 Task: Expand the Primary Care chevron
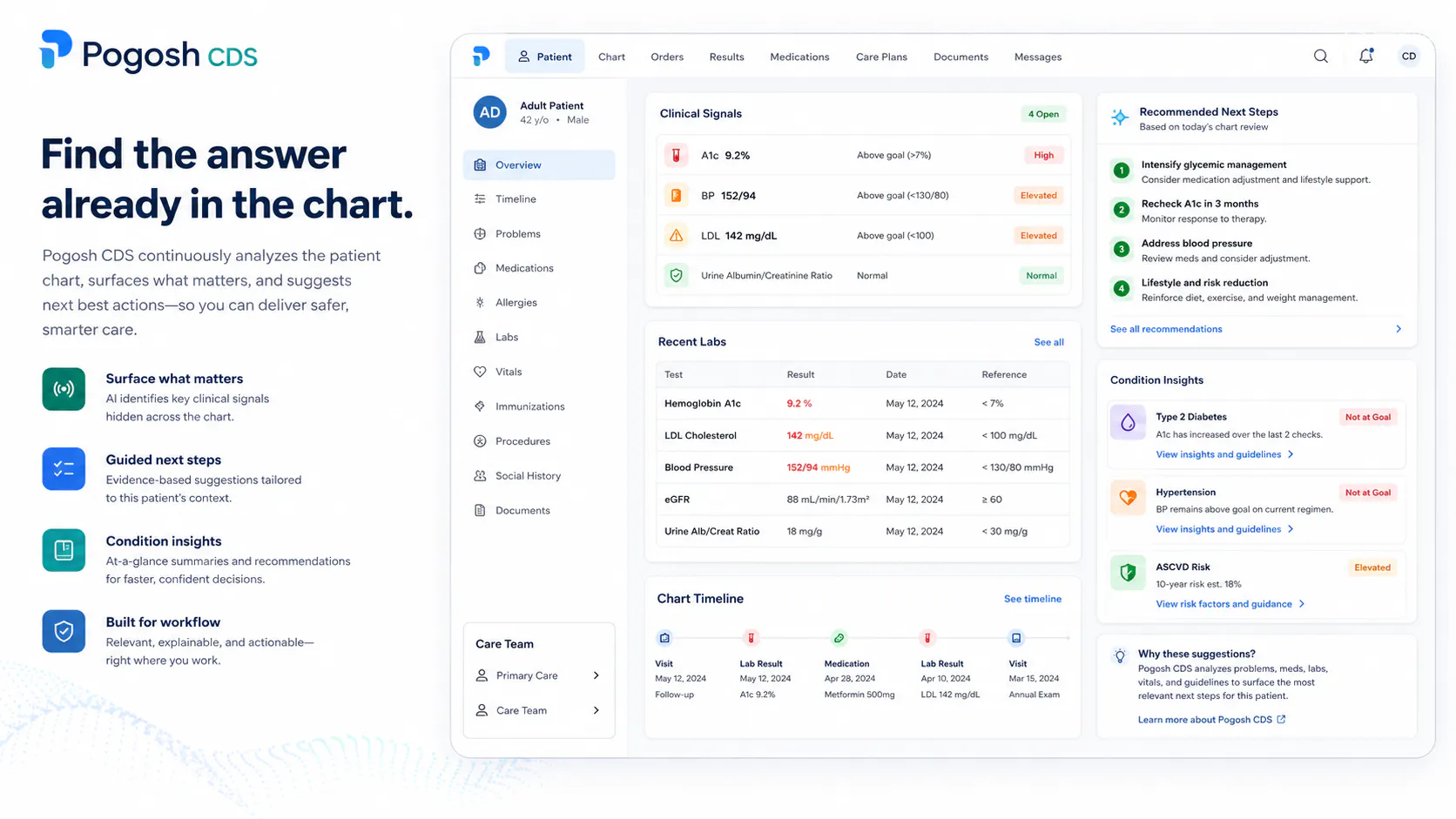pyautogui.click(x=597, y=675)
